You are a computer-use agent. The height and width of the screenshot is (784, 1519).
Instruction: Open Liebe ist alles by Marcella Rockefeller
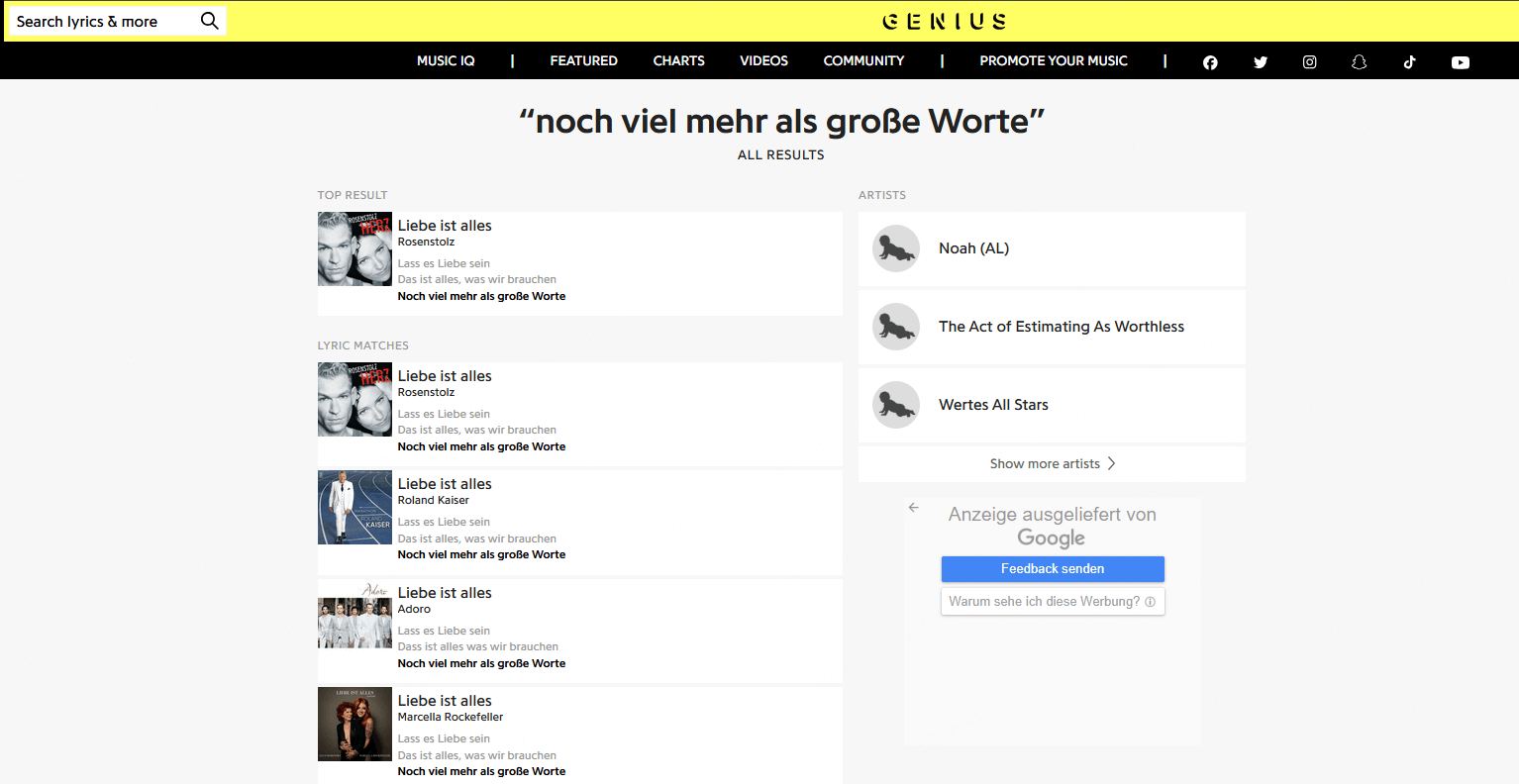coord(445,701)
